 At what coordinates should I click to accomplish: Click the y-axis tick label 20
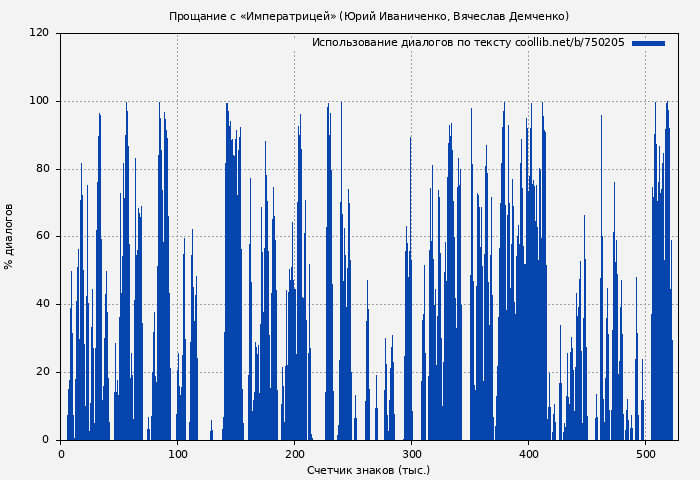(x=42, y=372)
